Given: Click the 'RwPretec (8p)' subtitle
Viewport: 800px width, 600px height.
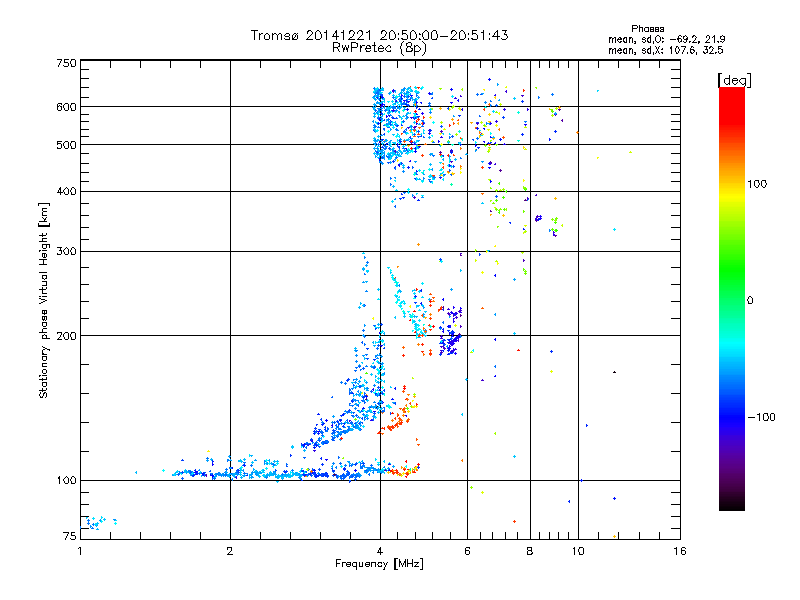Looking at the screenshot, I should [x=379, y=48].
